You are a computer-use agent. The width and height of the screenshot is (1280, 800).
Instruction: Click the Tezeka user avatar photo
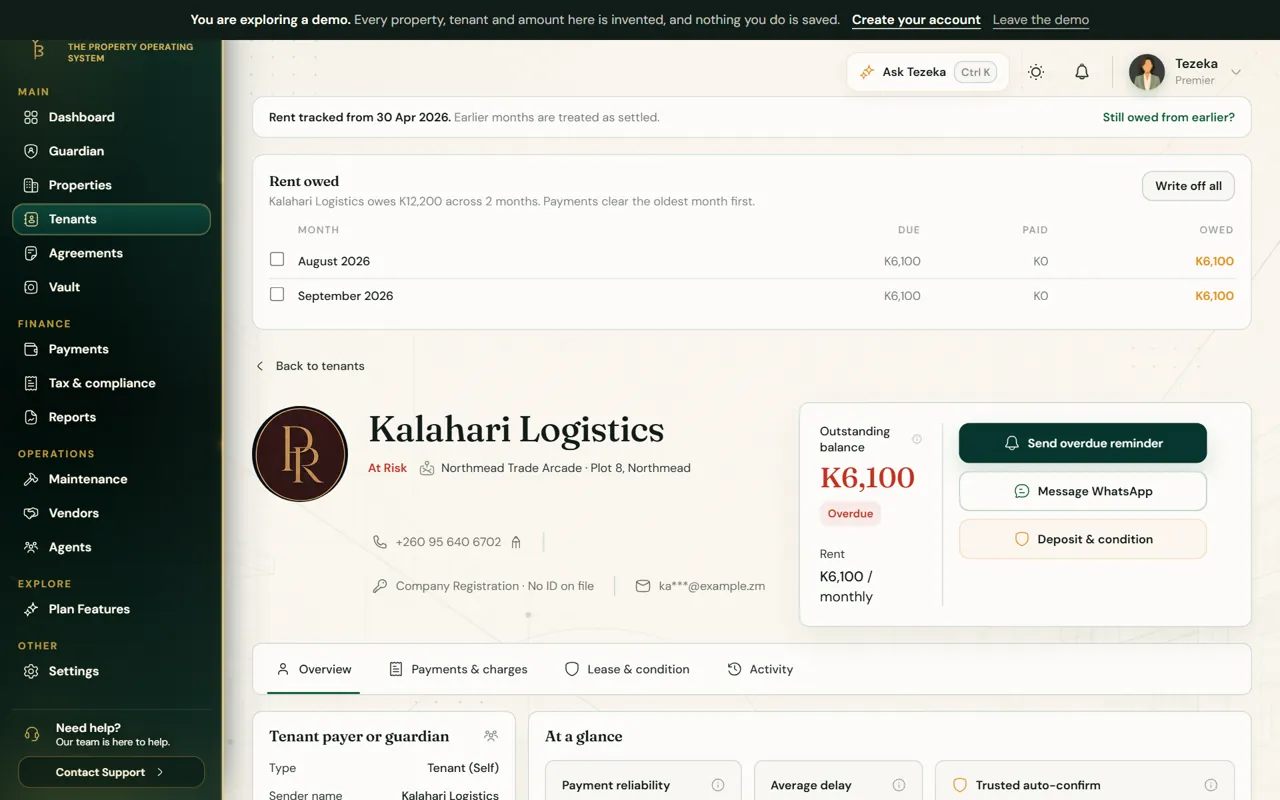1147,72
